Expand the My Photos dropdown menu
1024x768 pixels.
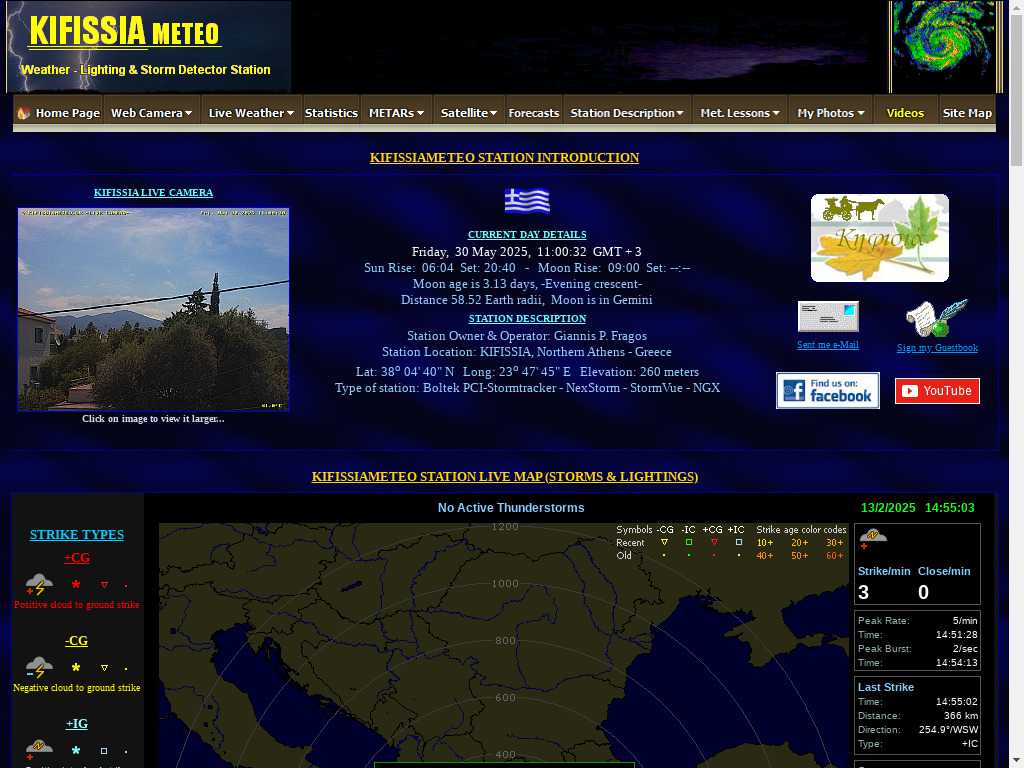[830, 113]
